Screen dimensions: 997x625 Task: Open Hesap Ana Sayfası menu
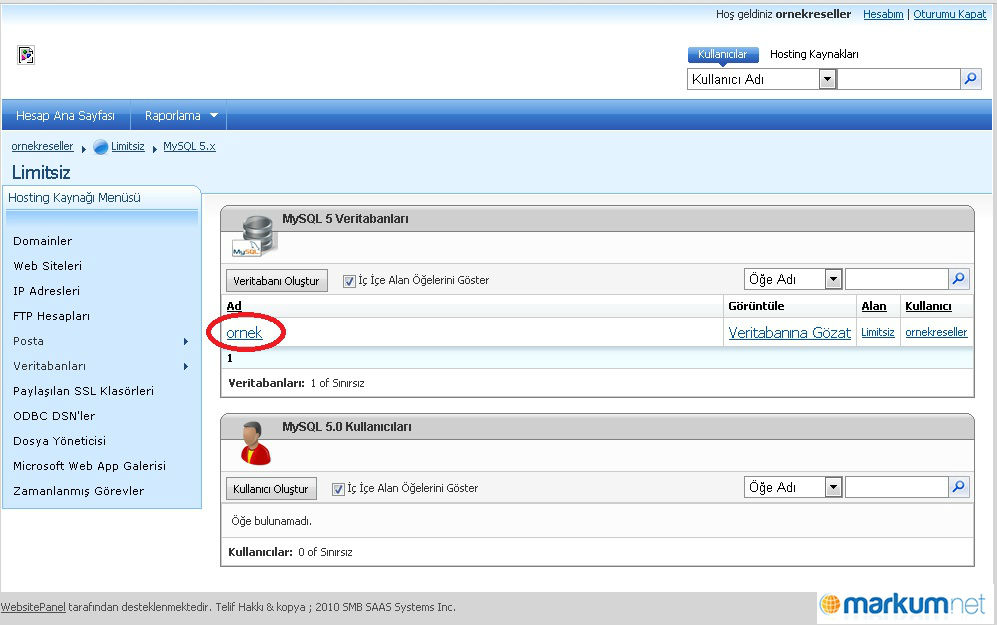[65, 116]
